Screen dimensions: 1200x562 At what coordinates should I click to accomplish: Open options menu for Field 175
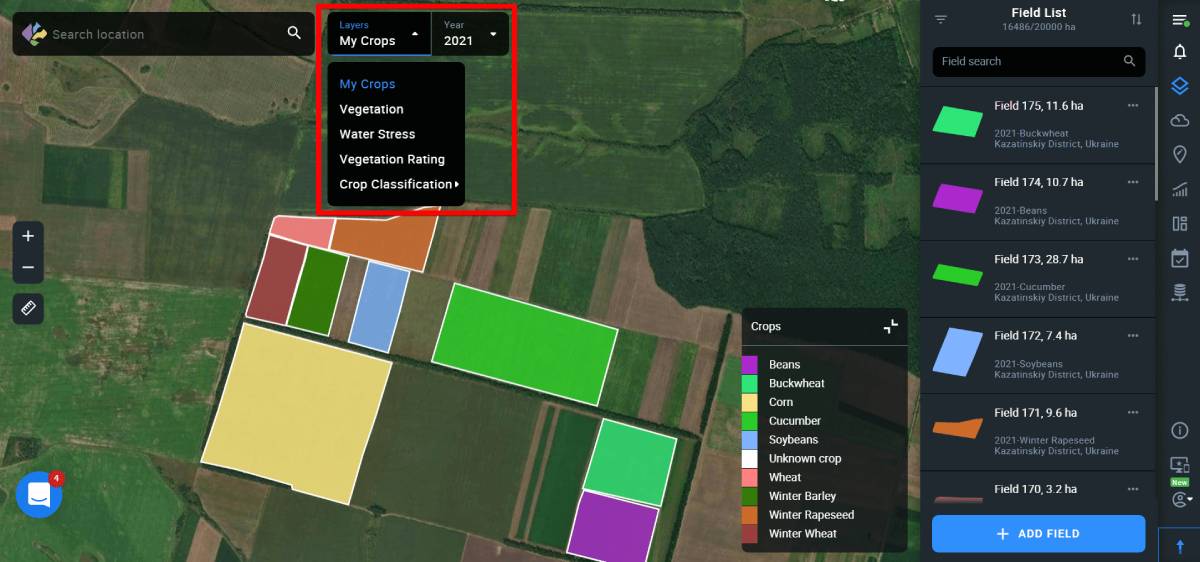(x=1133, y=105)
